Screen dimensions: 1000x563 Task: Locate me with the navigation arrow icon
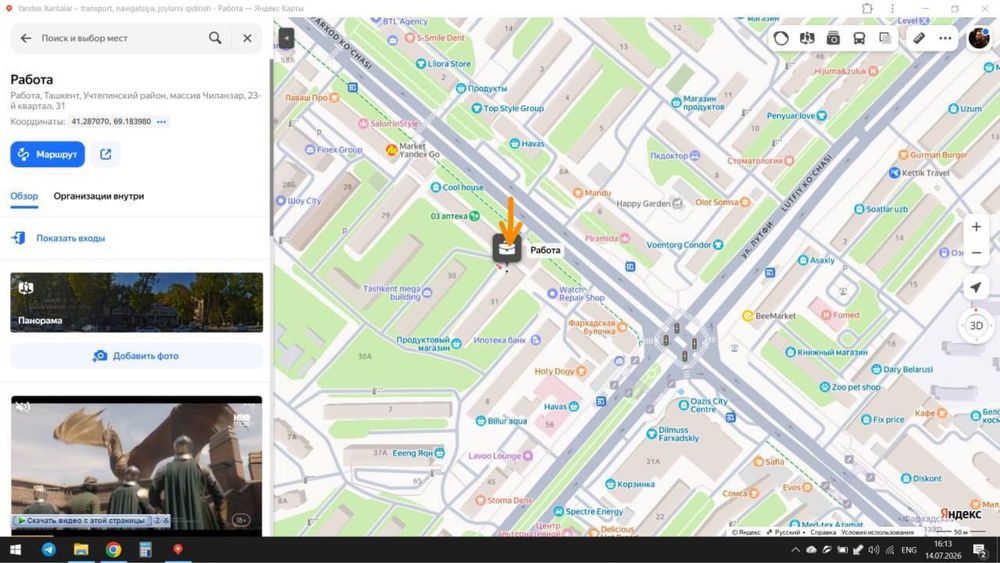[976, 288]
